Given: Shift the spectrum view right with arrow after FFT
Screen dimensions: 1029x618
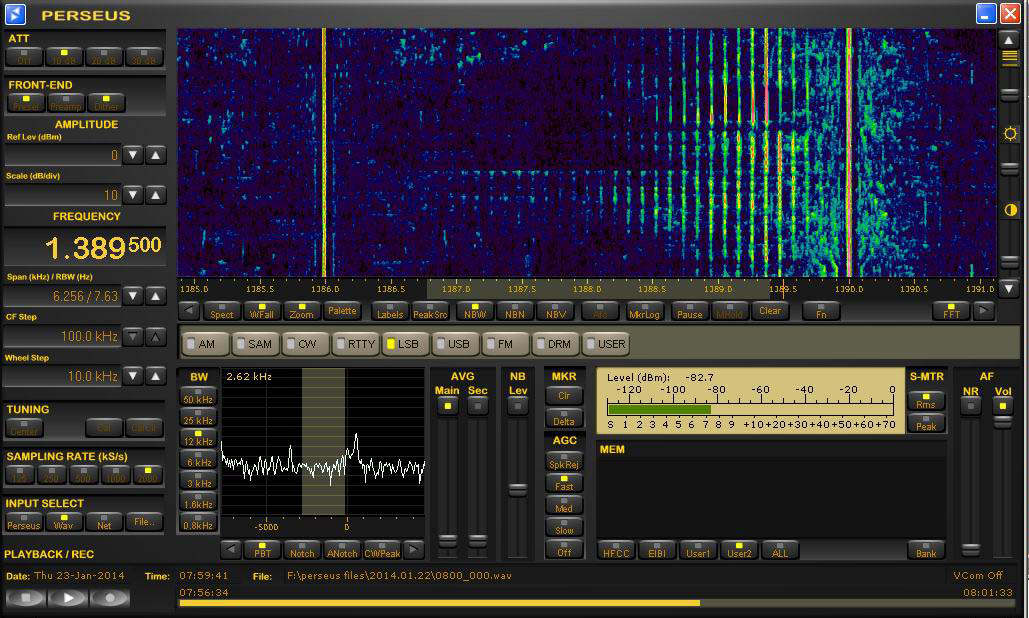Looking at the screenshot, I should [x=983, y=311].
